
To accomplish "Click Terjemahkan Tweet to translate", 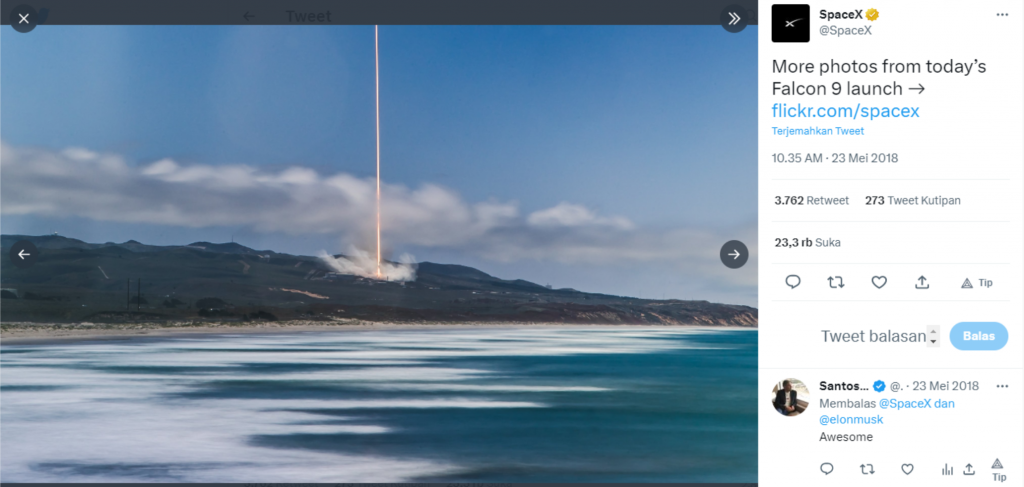I will [x=818, y=131].
